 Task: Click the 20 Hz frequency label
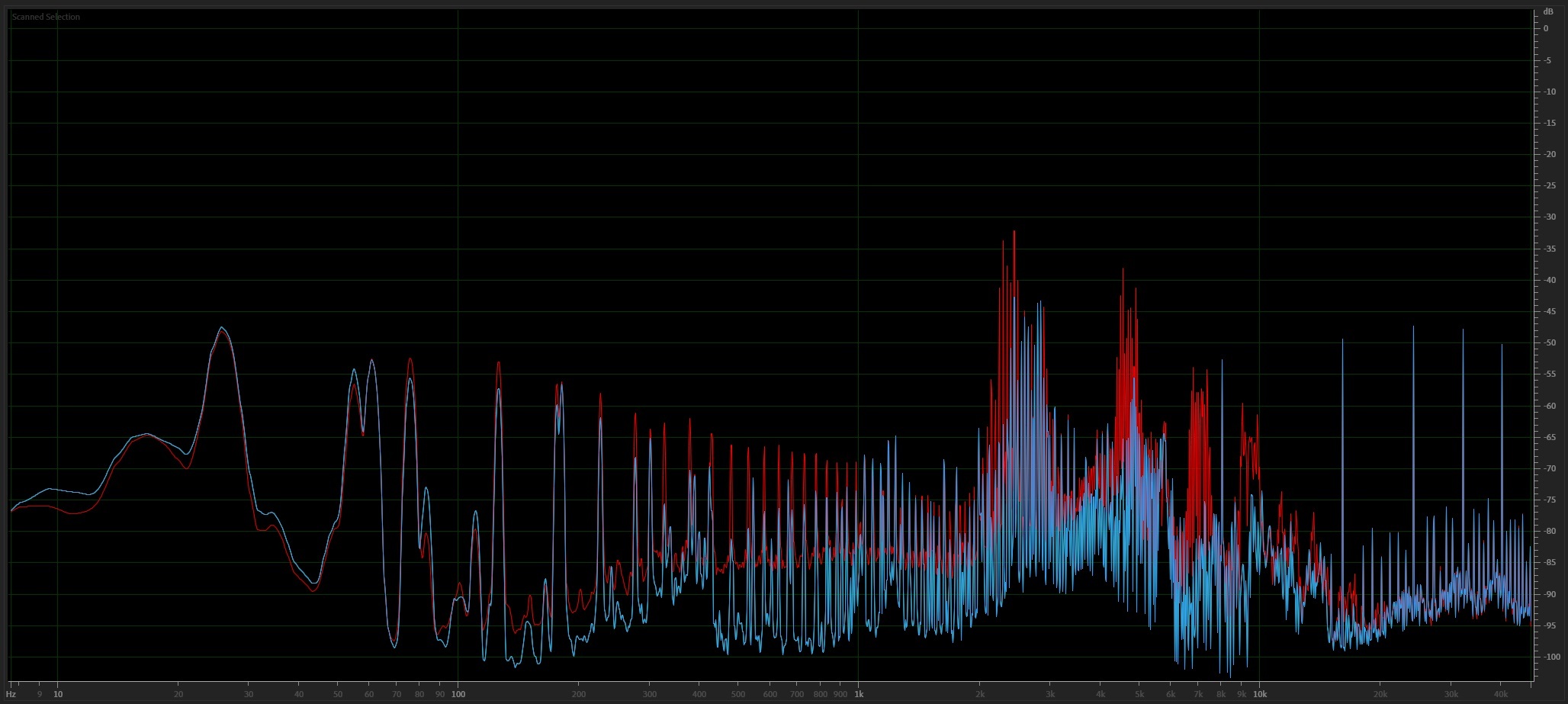(178, 694)
